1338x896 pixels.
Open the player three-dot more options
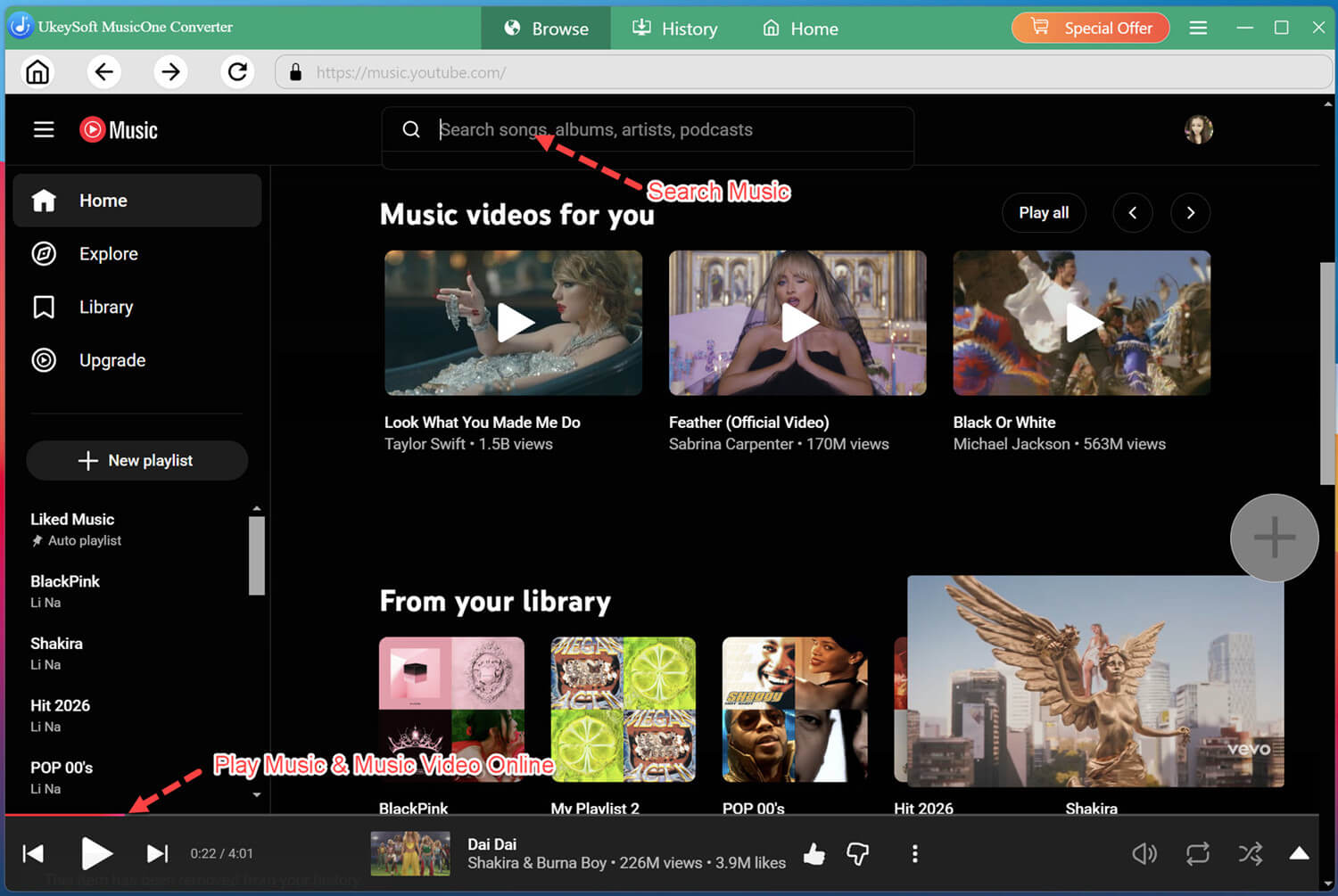point(914,854)
